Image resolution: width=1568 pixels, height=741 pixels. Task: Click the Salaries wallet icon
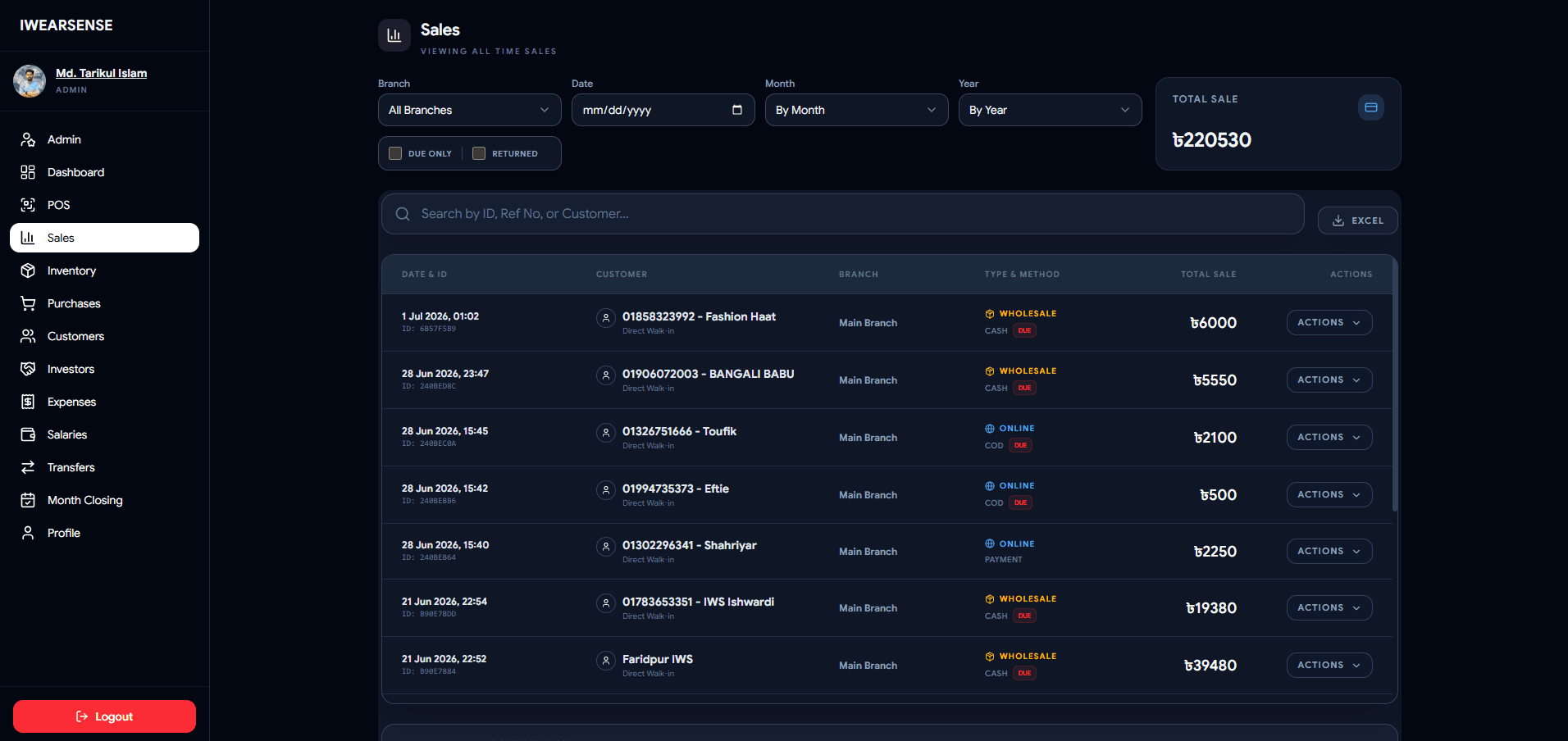pos(28,434)
